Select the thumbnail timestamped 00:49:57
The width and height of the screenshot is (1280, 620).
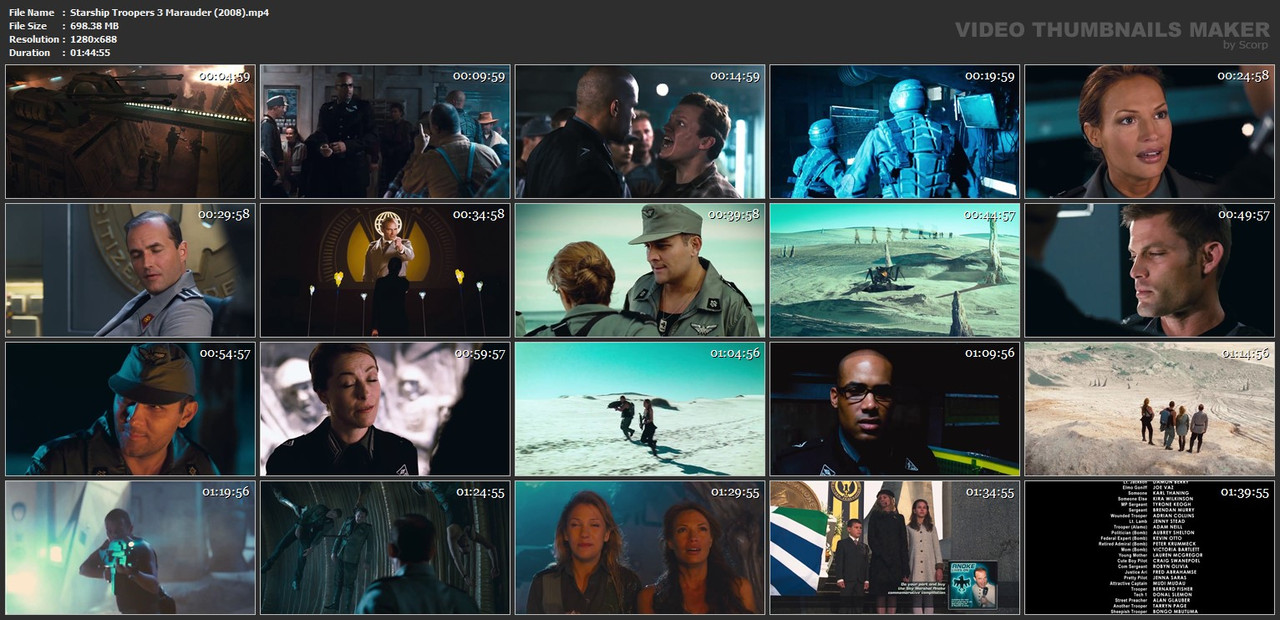click(x=1150, y=270)
